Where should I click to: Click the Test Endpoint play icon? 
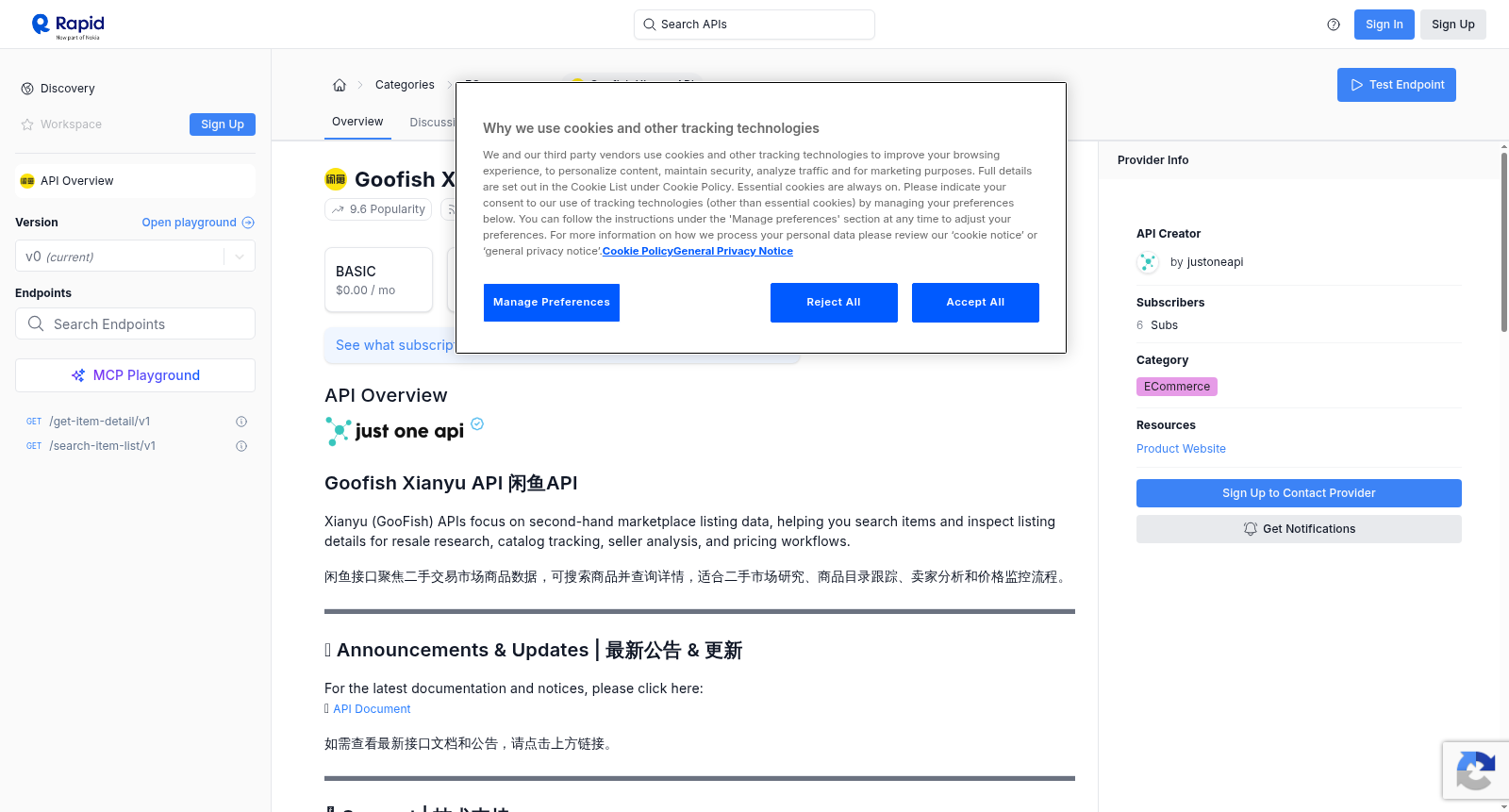pos(1357,85)
